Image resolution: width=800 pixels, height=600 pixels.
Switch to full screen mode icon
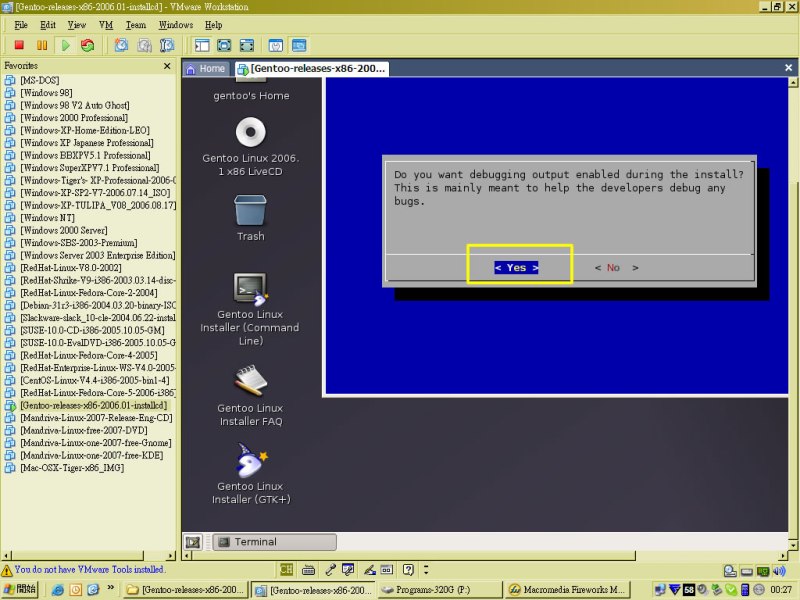tap(224, 45)
